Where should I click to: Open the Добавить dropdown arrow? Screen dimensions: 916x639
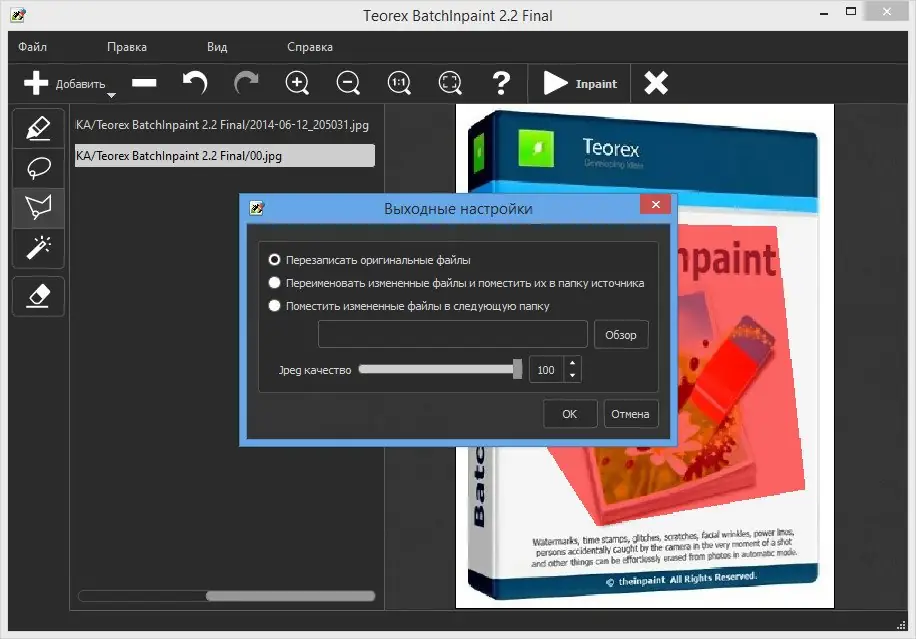111,95
